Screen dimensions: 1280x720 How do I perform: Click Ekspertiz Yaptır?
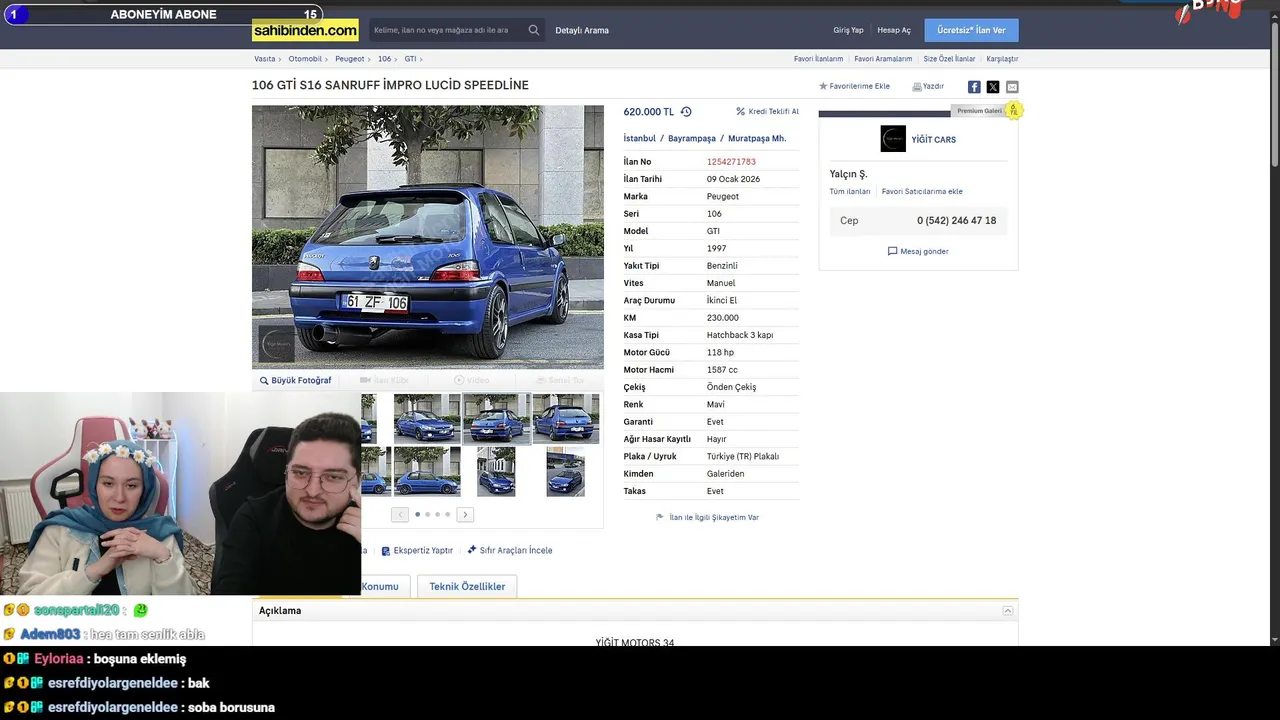click(417, 551)
